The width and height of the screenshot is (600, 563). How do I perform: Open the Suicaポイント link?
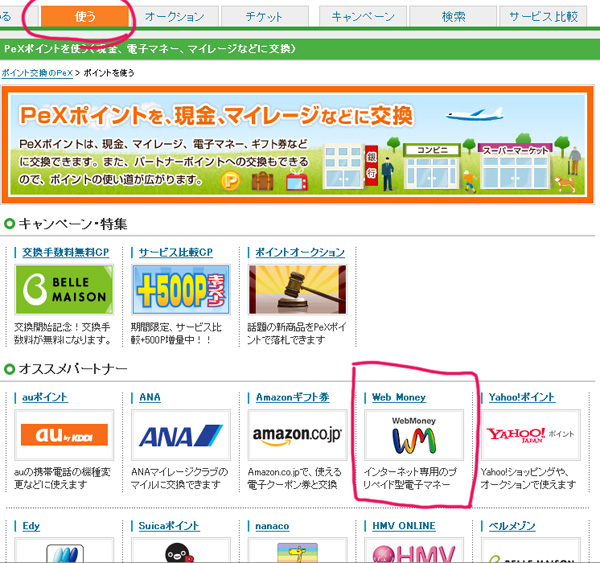tap(169, 526)
